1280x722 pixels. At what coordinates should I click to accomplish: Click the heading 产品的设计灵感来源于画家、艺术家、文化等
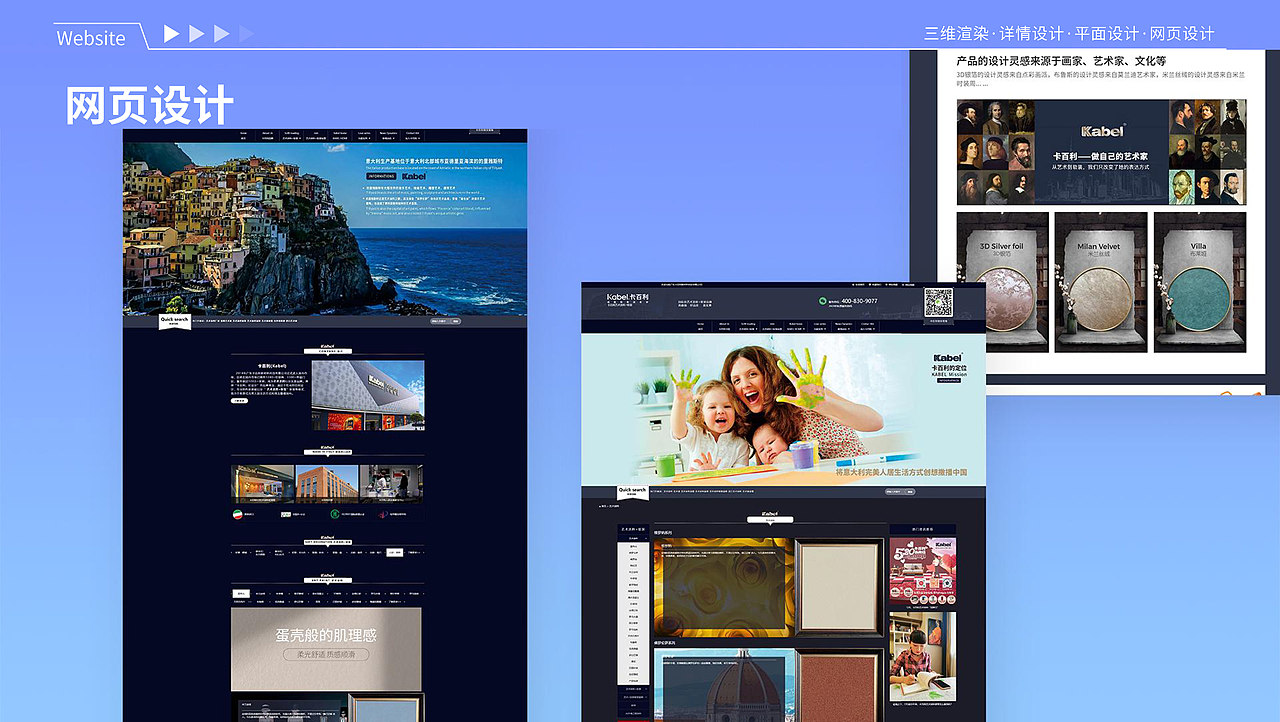pyautogui.click(x=1061, y=60)
